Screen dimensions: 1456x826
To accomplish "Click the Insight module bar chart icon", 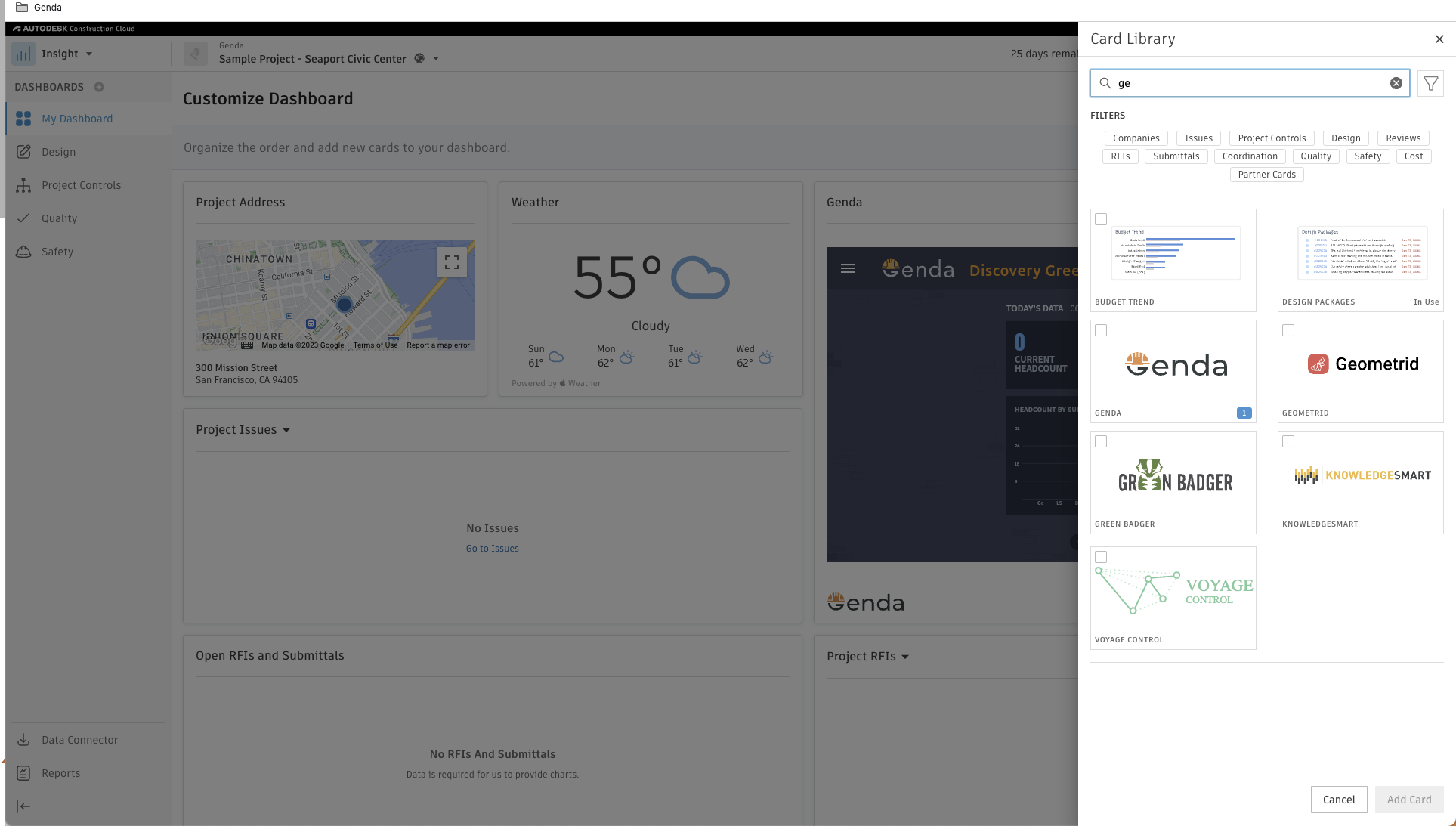I will pyautogui.click(x=23, y=54).
